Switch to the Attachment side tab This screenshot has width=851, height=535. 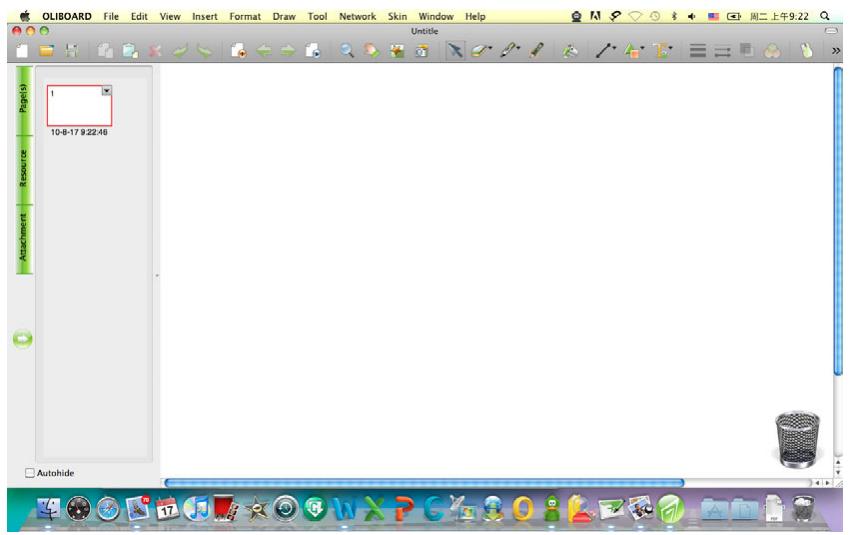(24, 239)
